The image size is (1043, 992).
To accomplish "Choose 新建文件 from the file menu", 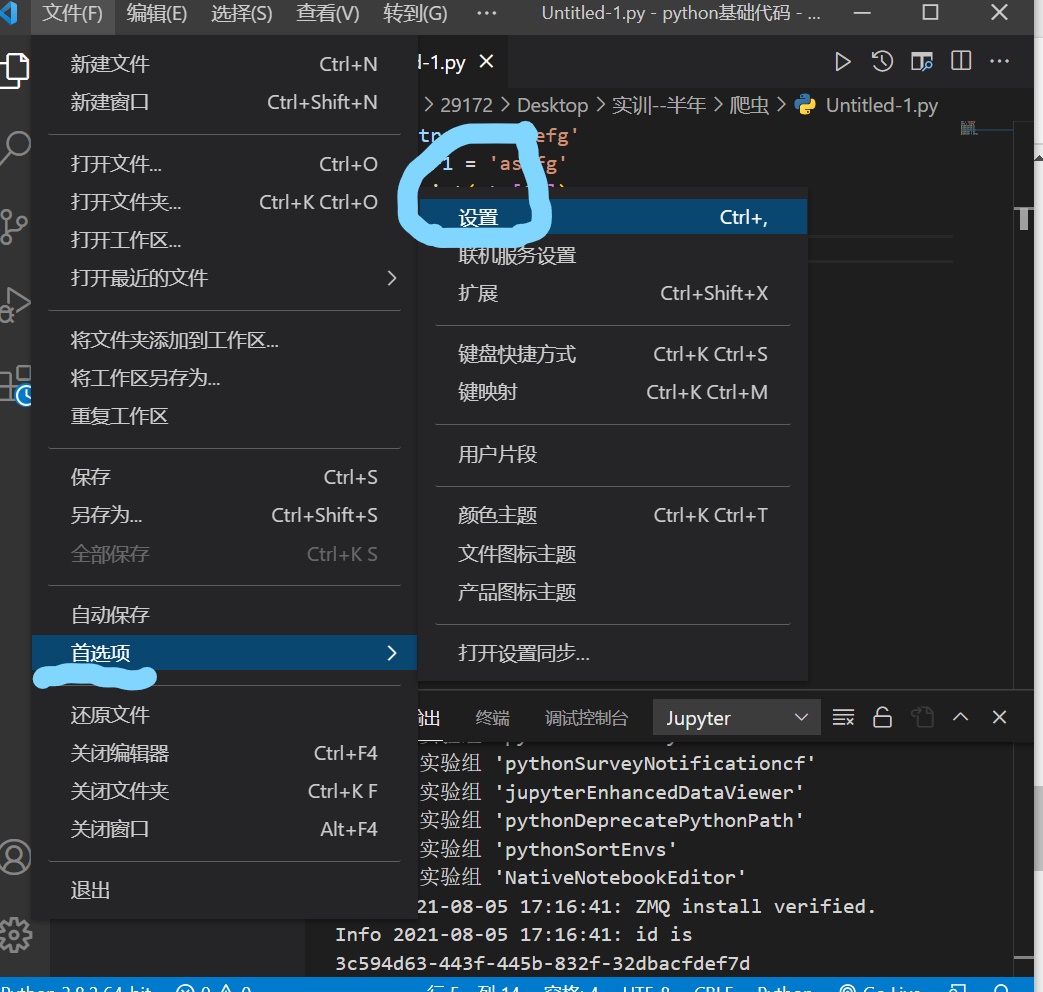I will coord(225,64).
